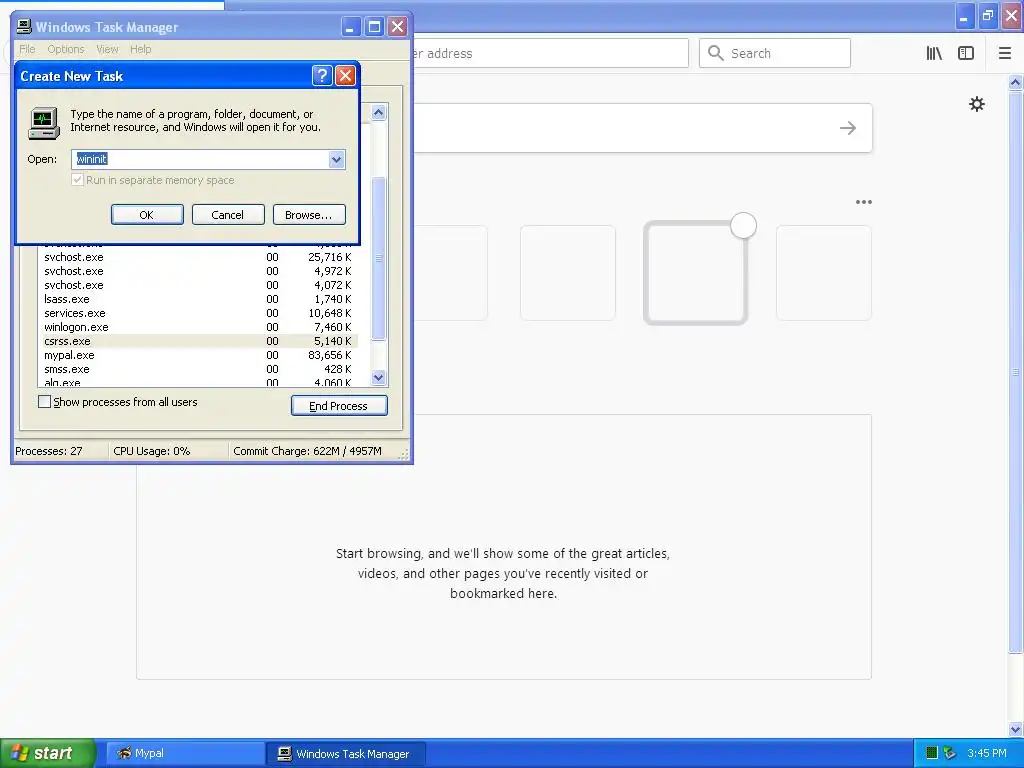Open the View menu in Task Manager
The height and width of the screenshot is (768, 1024).
coord(107,49)
